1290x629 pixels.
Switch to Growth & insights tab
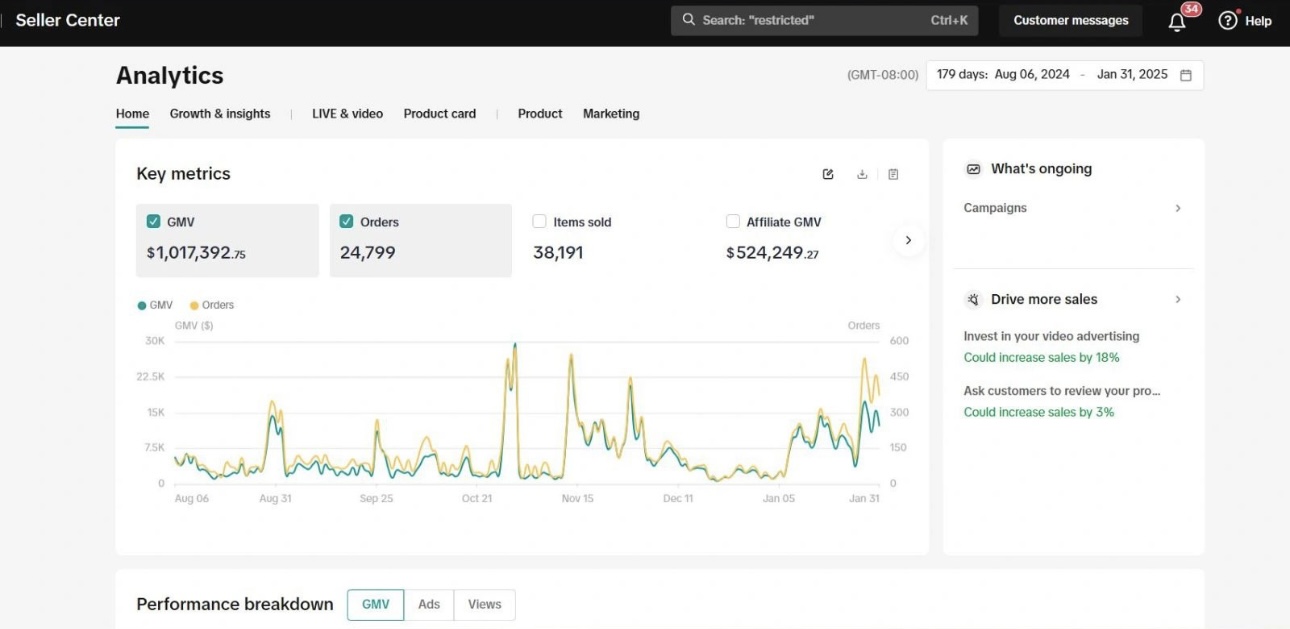[x=220, y=114]
